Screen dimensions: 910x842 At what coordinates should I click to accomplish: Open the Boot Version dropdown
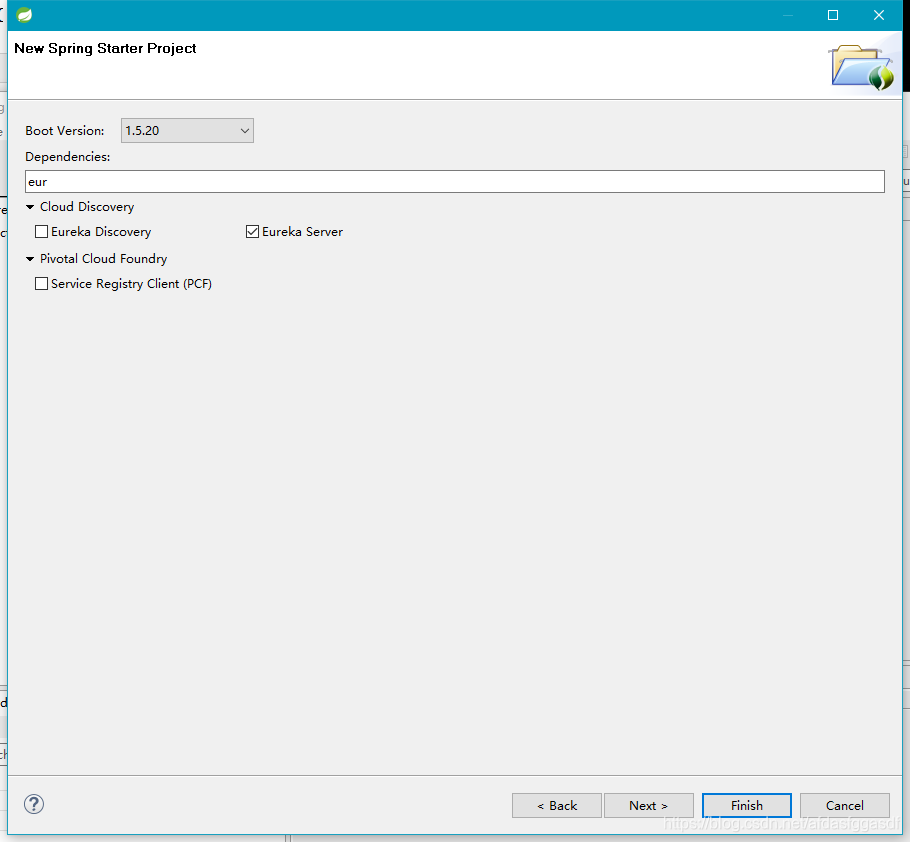pos(187,131)
